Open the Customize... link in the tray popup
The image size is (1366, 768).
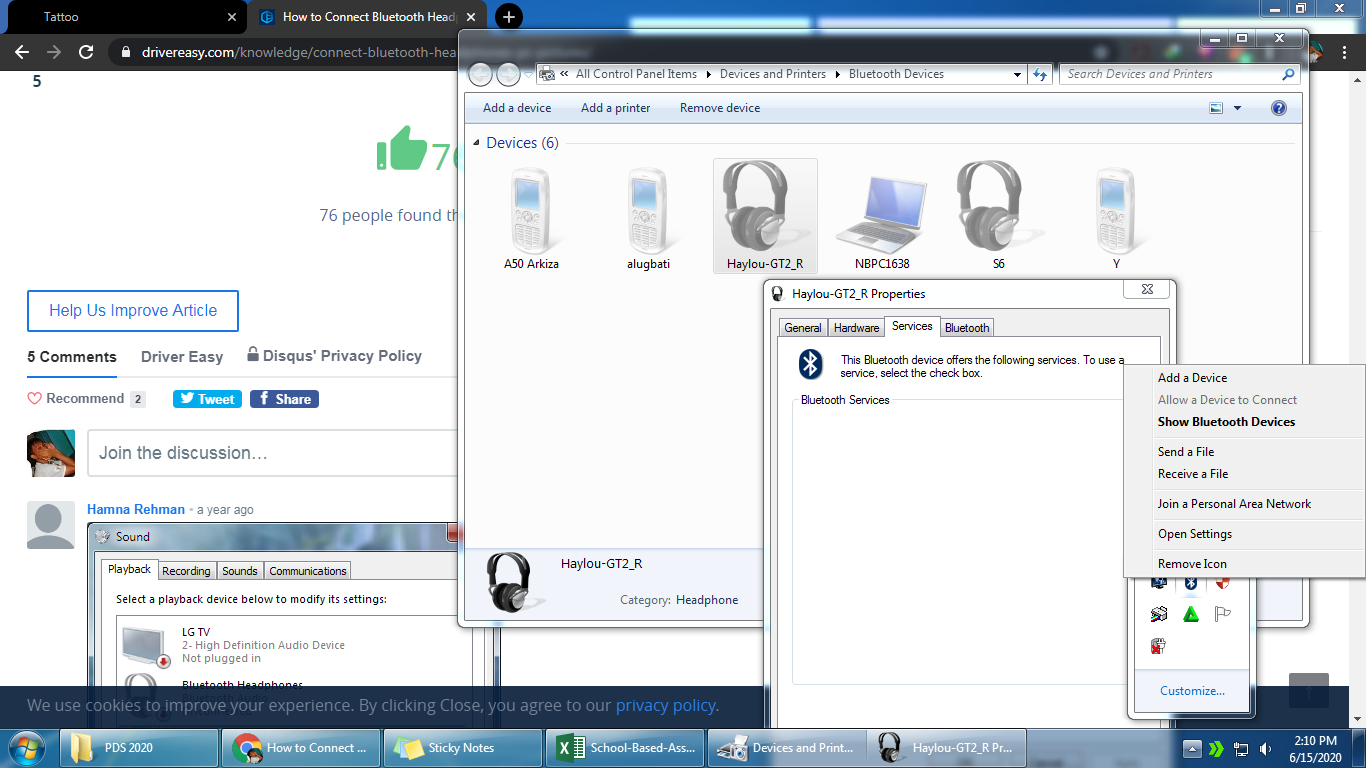click(1192, 691)
